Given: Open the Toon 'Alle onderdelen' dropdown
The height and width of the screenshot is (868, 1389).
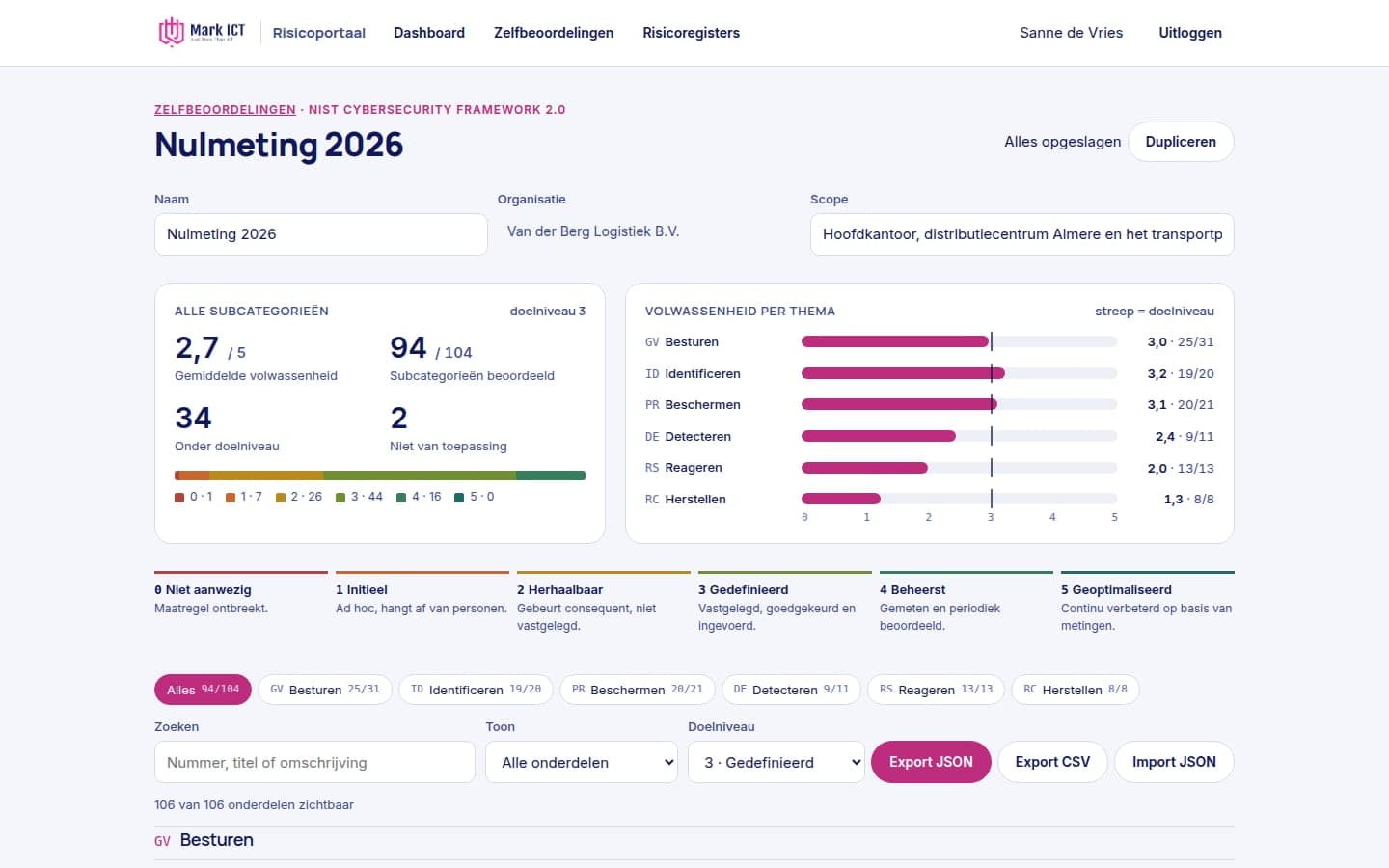Looking at the screenshot, I should tap(582, 762).
